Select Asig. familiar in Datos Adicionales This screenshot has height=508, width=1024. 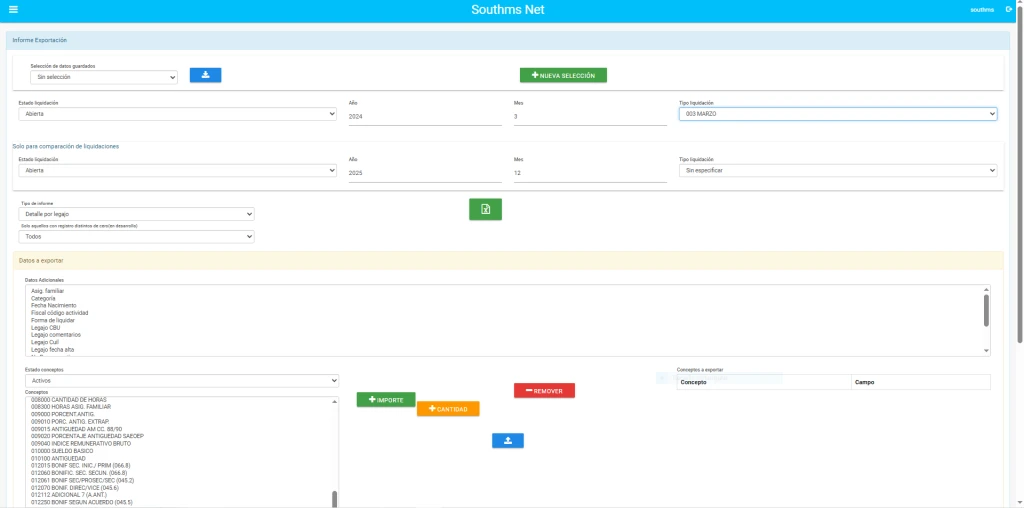(x=48, y=291)
